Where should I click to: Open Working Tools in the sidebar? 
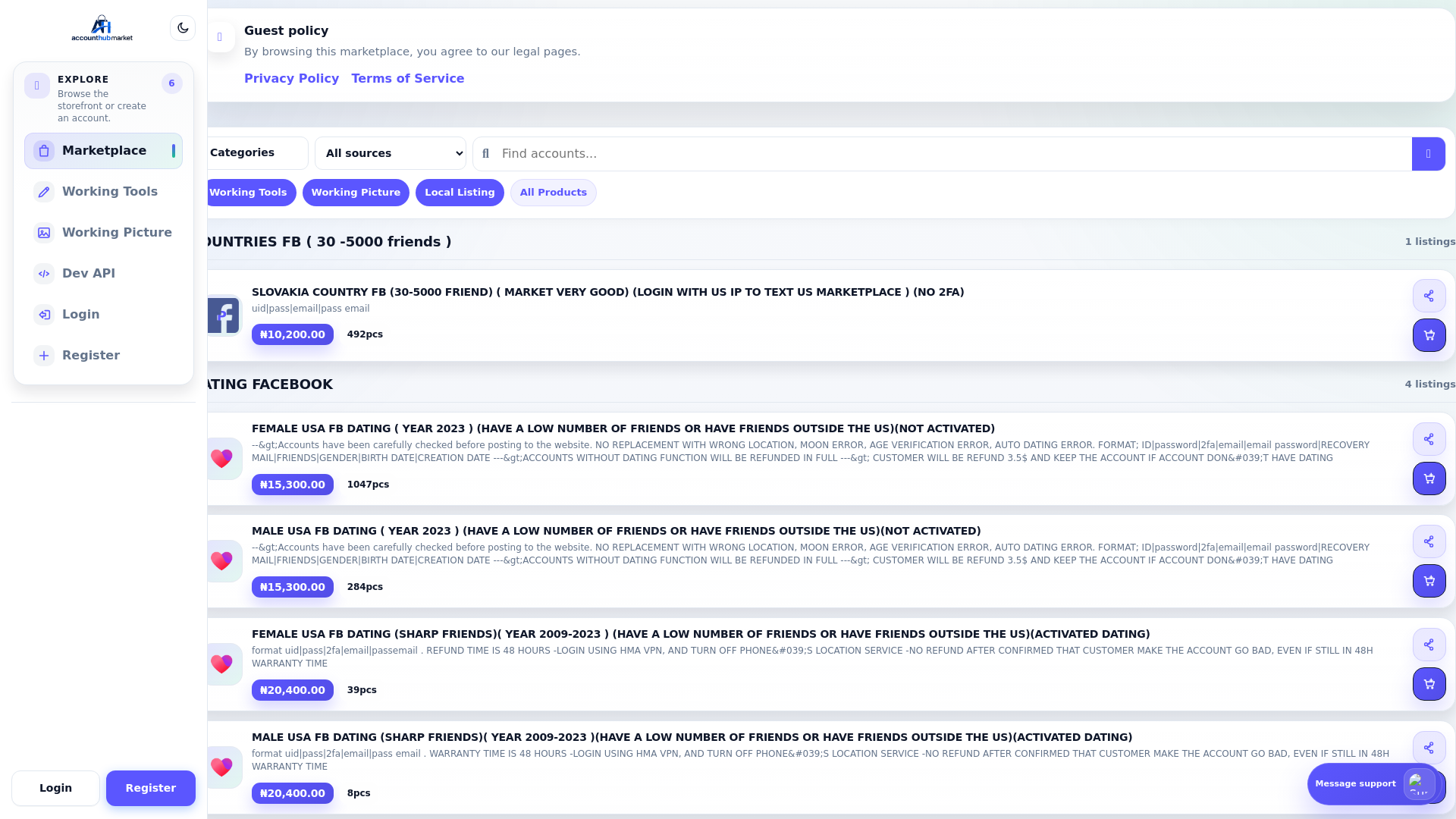(x=103, y=192)
